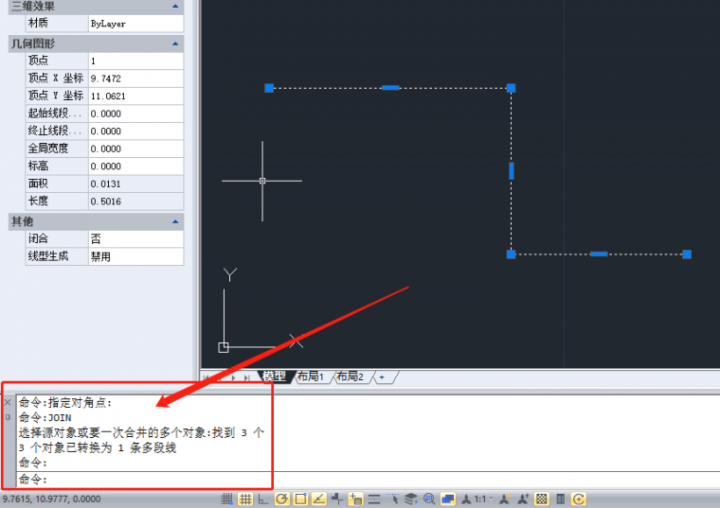Click the 顶点 value field
The image size is (720, 508).
click(136, 61)
